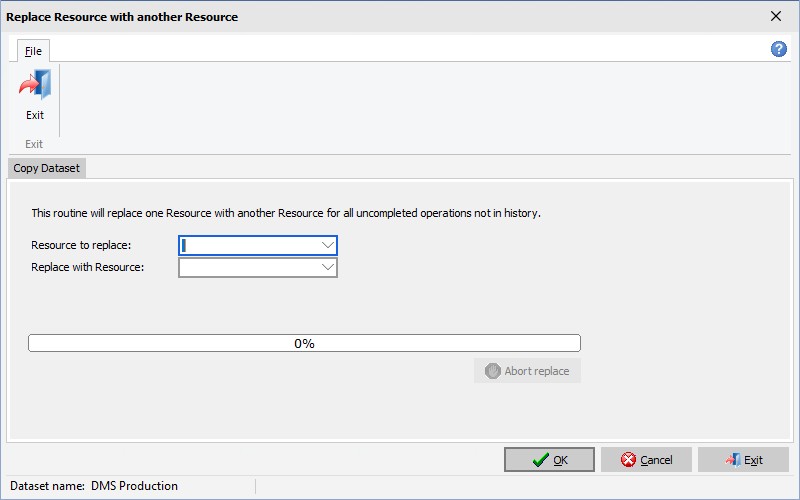Open help via blue question mark icon

pos(779,49)
